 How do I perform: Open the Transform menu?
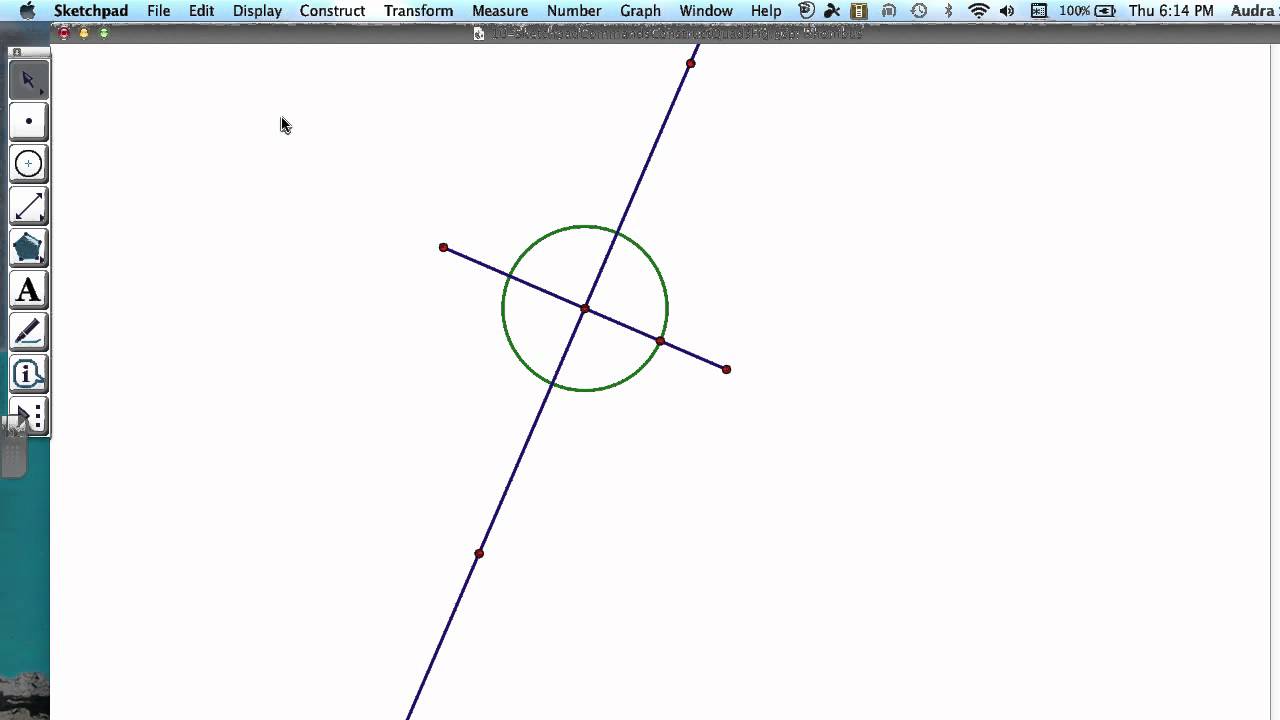pyautogui.click(x=418, y=11)
